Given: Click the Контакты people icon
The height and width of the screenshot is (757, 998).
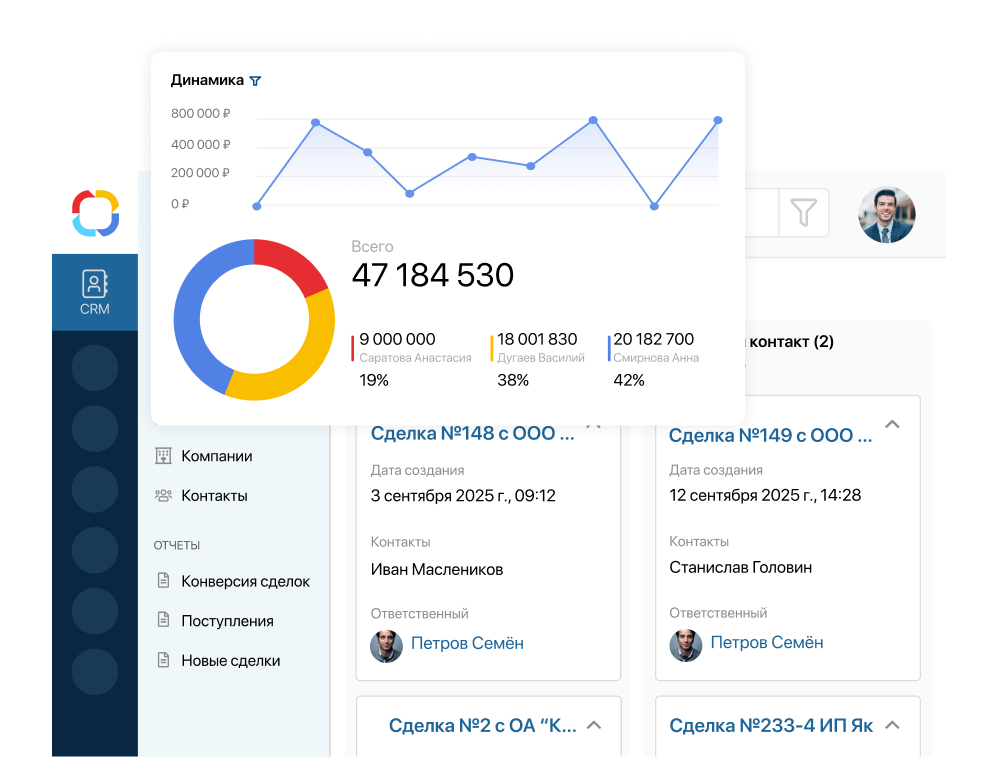Looking at the screenshot, I should (x=163, y=496).
